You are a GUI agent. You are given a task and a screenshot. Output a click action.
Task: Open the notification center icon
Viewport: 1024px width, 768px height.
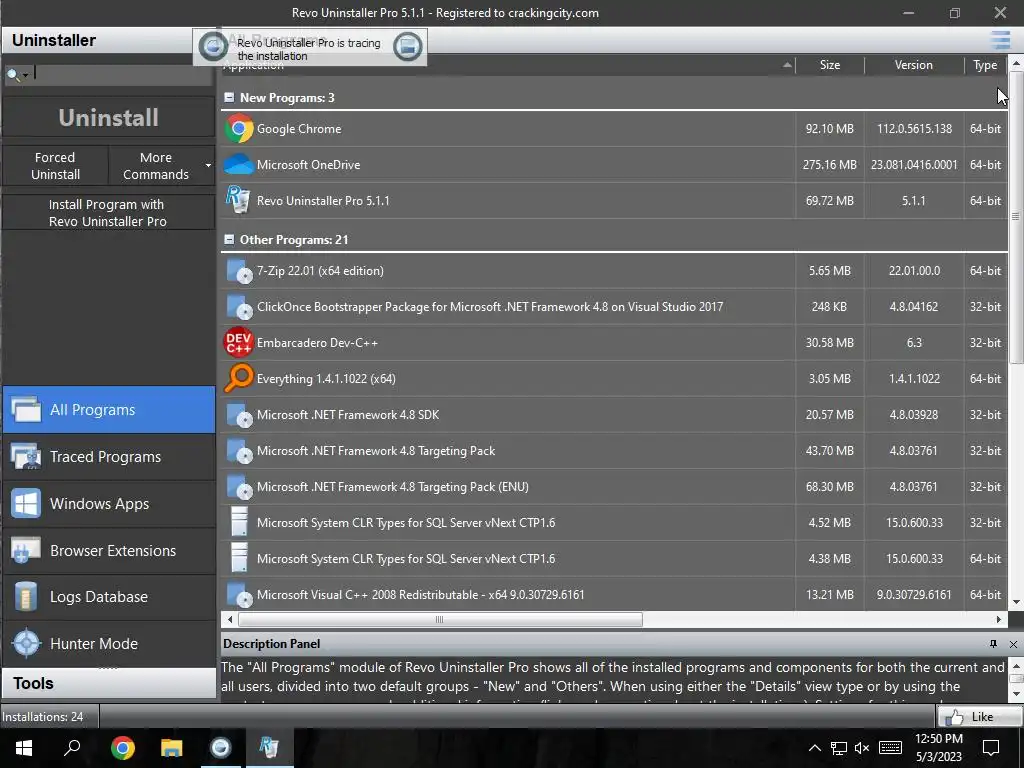991,748
